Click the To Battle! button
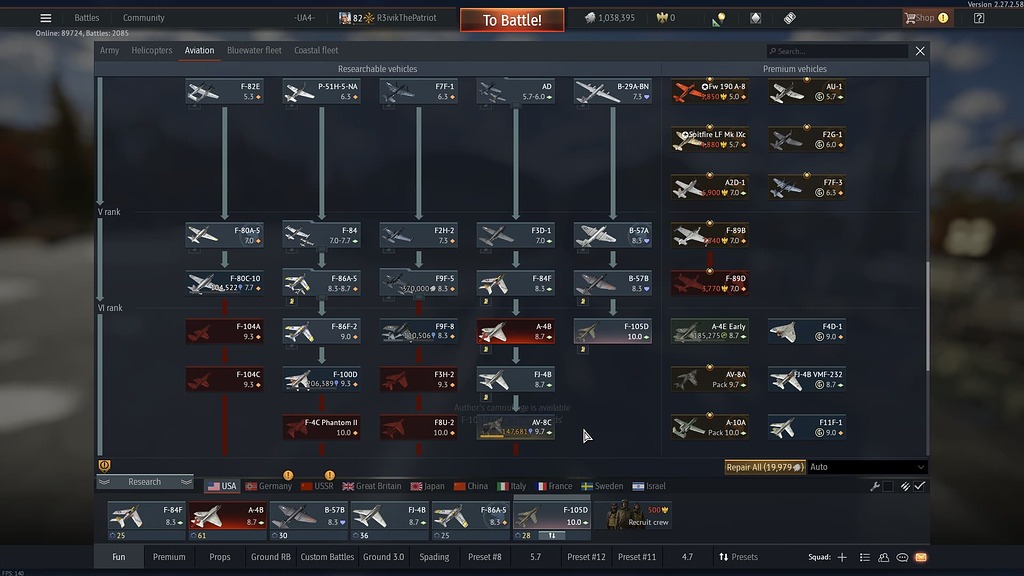The width and height of the screenshot is (1024, 576). [511, 19]
